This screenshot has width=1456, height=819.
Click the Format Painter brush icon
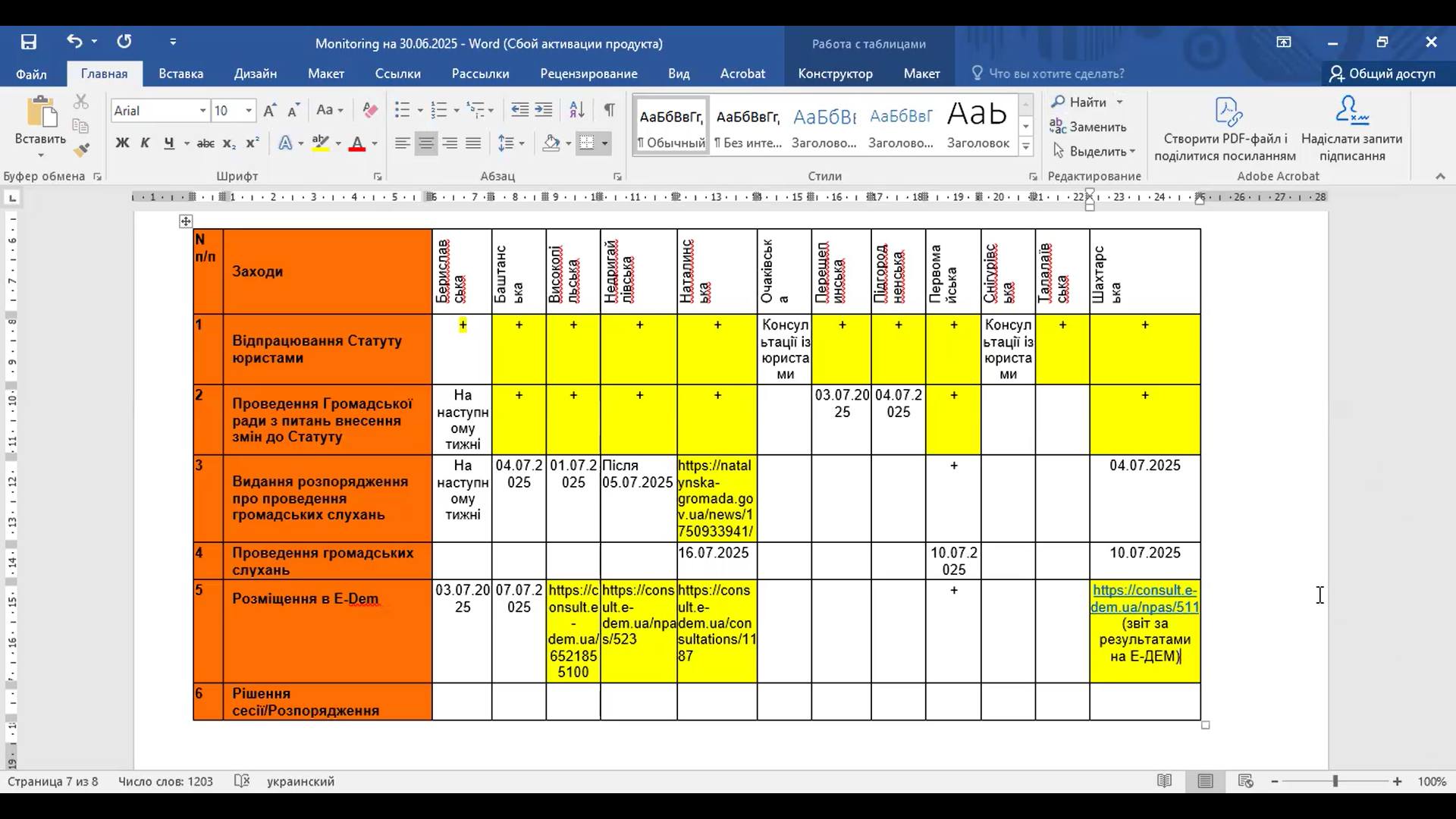point(81,150)
